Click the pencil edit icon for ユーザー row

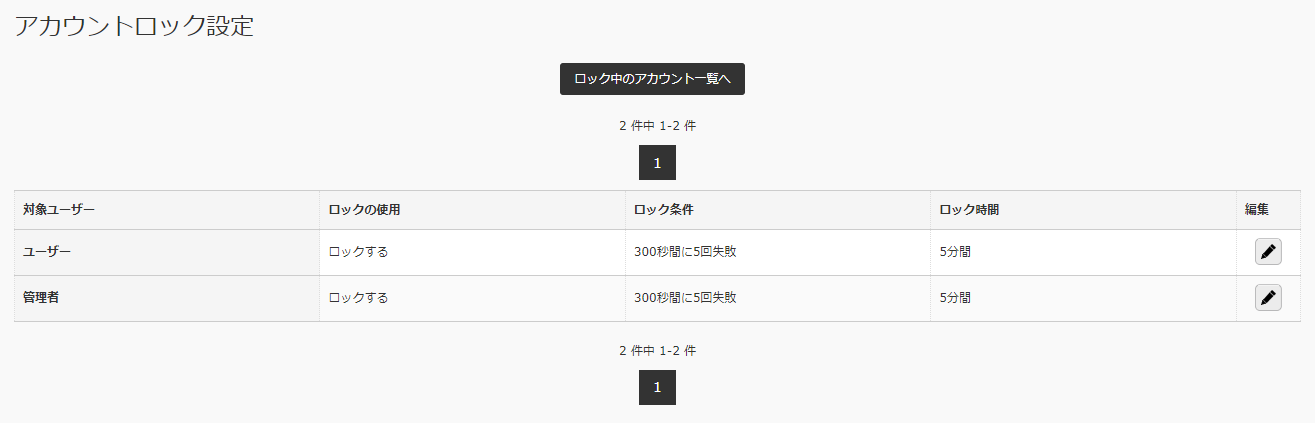coord(1268,252)
